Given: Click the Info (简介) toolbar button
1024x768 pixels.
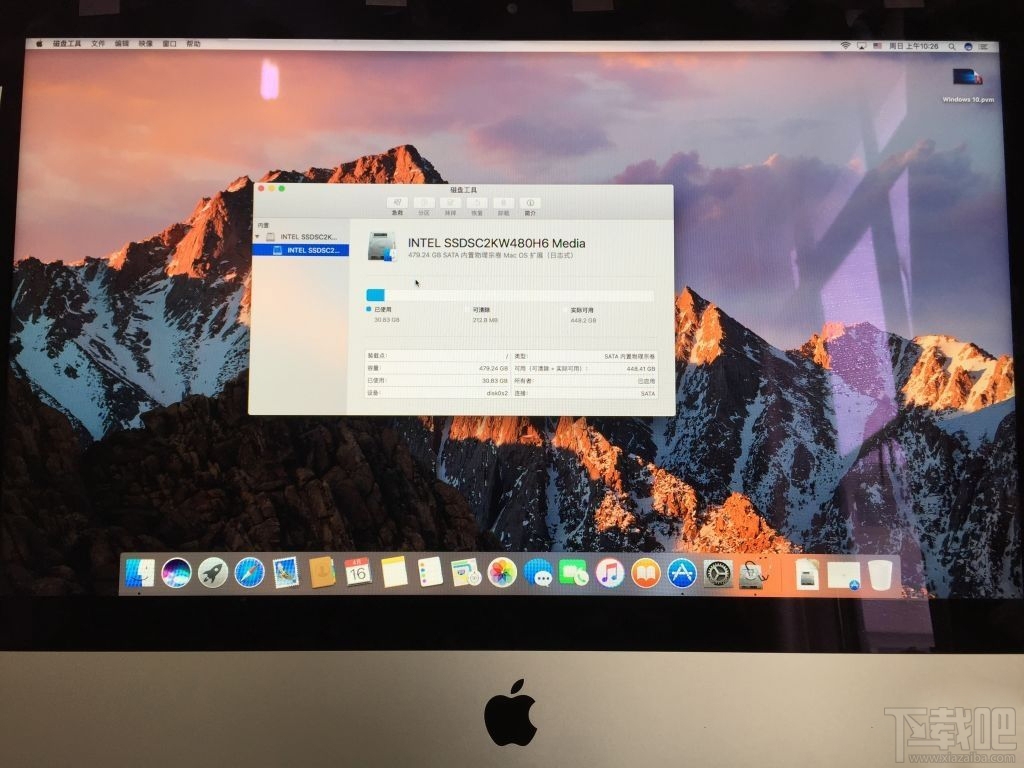Looking at the screenshot, I should pyautogui.click(x=530, y=204).
